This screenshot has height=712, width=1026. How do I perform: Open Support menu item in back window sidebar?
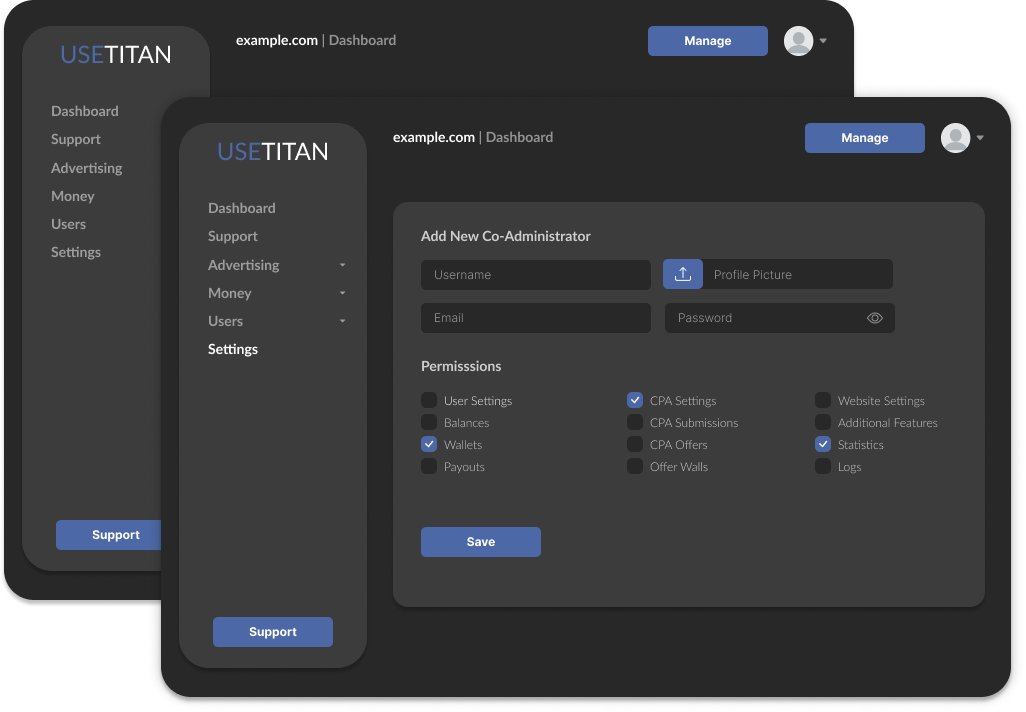(x=75, y=139)
